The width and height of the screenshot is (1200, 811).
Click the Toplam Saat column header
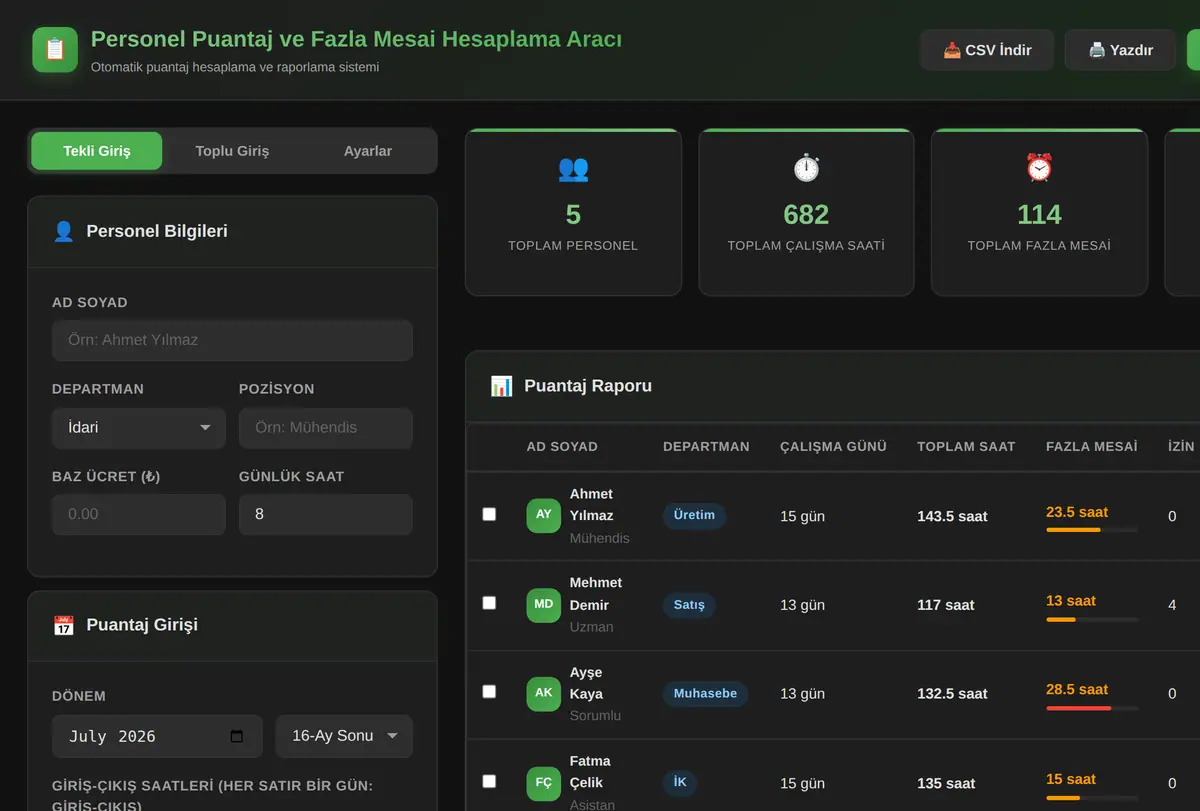click(x=966, y=447)
